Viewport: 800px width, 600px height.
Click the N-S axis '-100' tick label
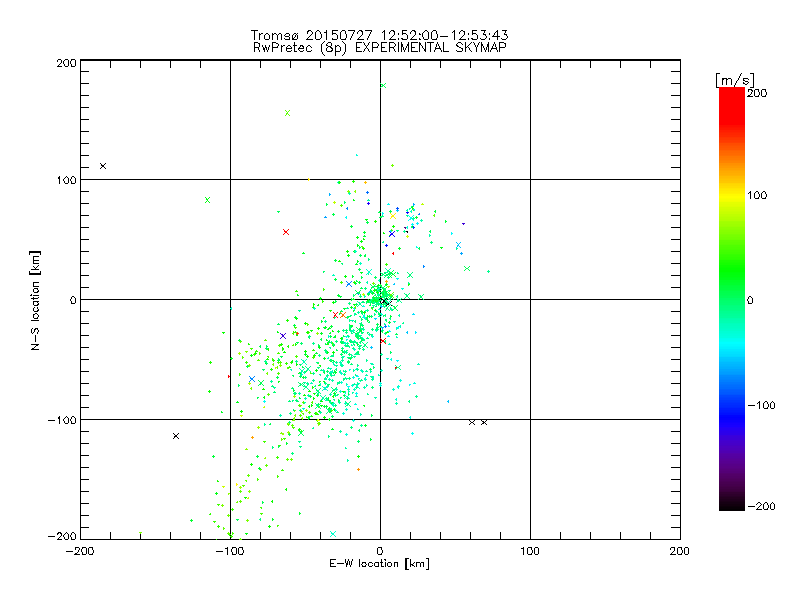(62, 420)
